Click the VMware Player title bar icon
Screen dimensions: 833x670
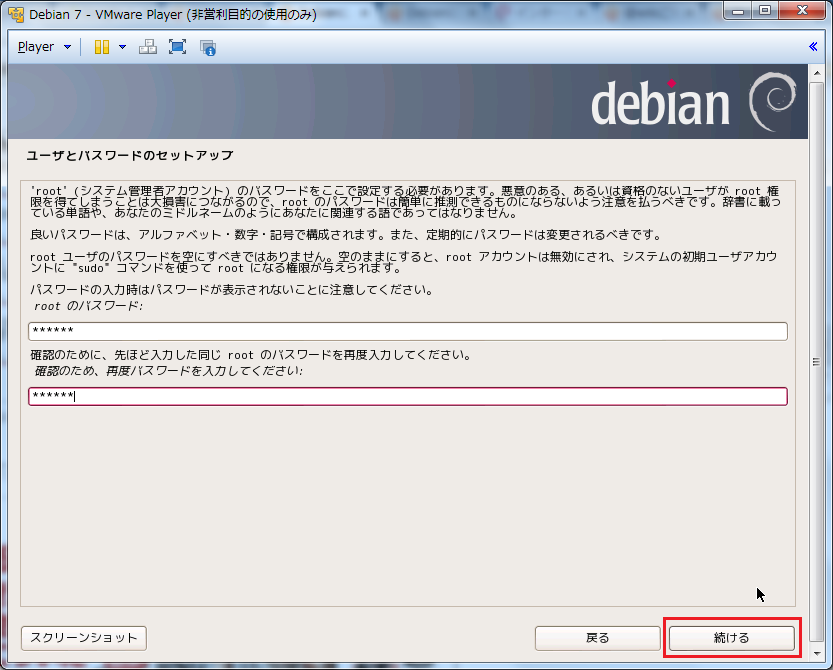pos(15,14)
